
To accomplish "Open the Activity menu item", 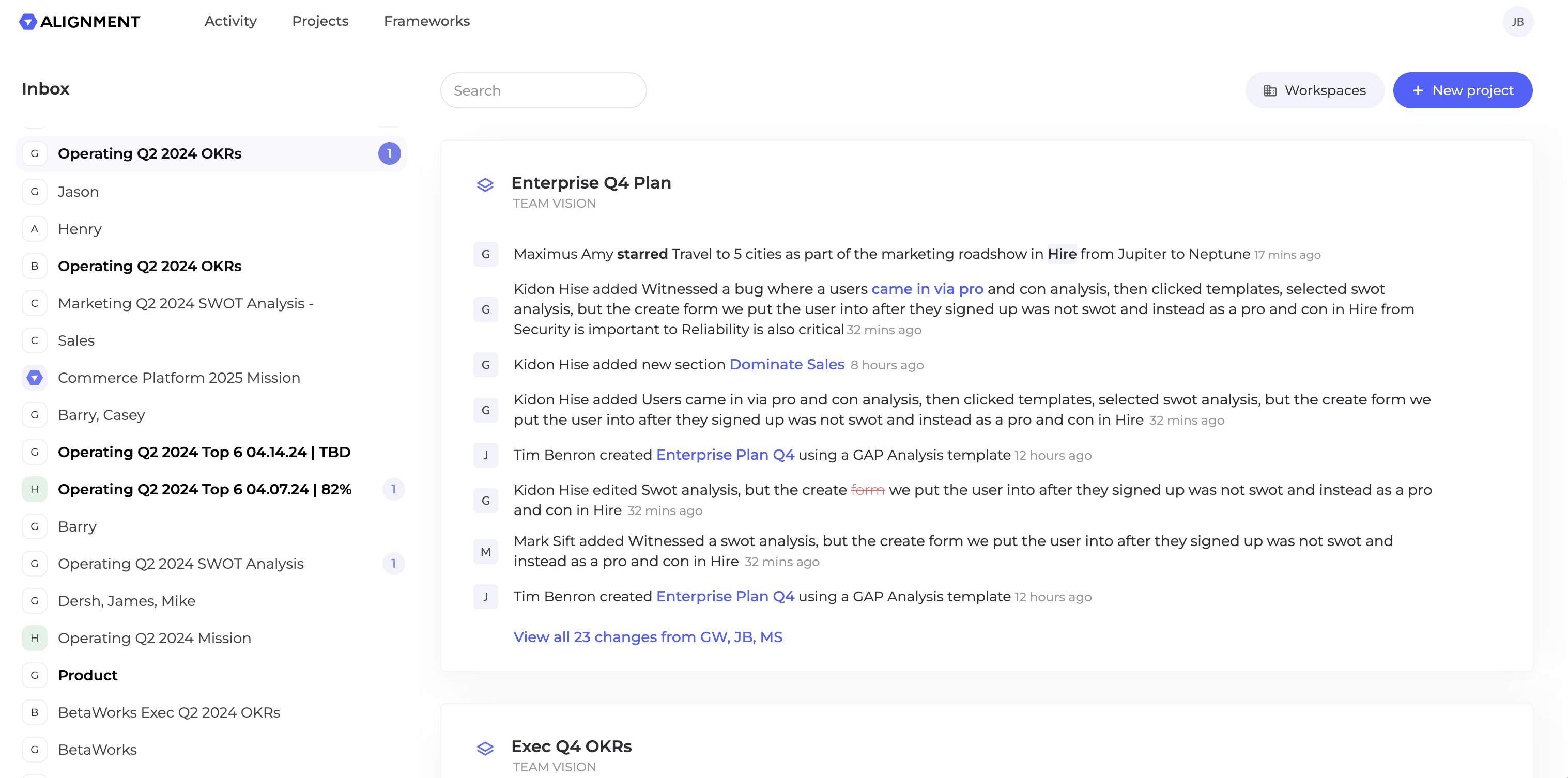I will point(230,21).
